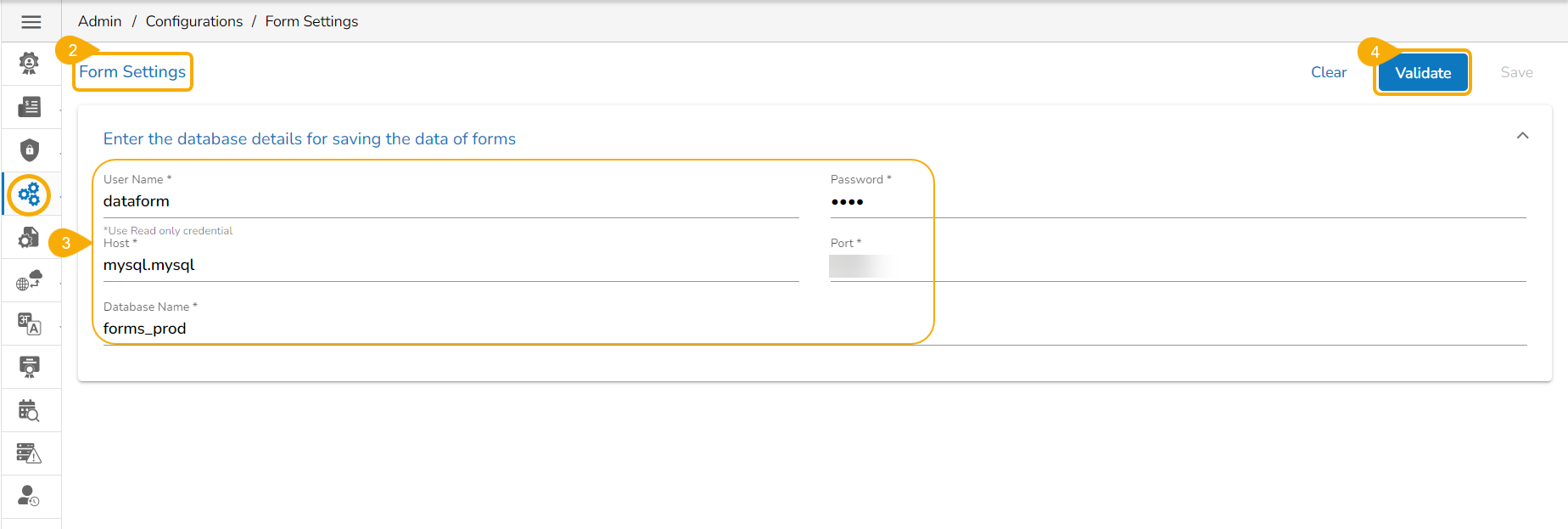Select the gears configurations sidebar icon

pos(30,195)
